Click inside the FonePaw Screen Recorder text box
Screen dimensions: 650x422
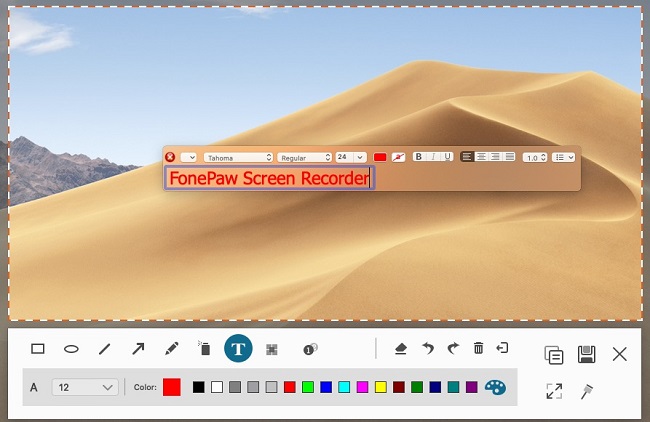click(269, 178)
